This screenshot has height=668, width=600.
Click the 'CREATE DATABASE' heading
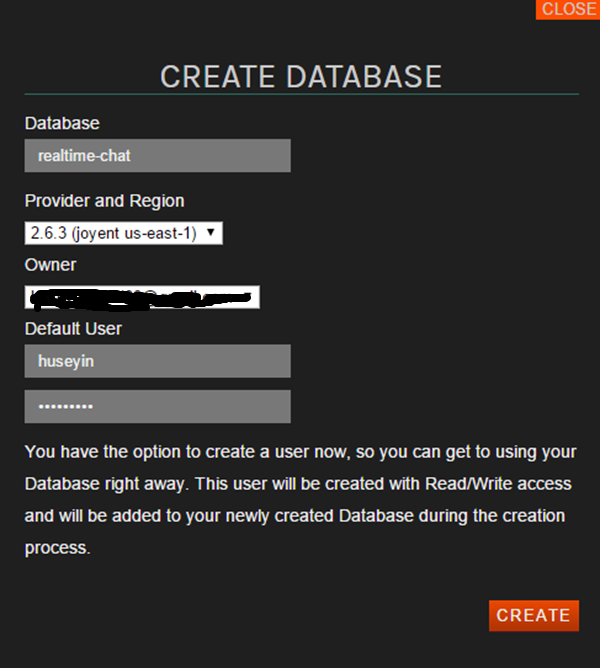point(300,77)
